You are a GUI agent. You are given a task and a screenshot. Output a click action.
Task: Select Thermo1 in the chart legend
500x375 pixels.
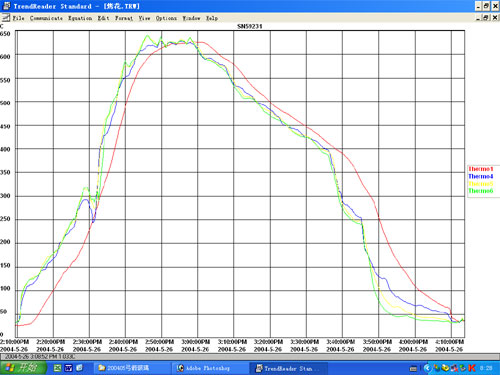click(x=480, y=169)
